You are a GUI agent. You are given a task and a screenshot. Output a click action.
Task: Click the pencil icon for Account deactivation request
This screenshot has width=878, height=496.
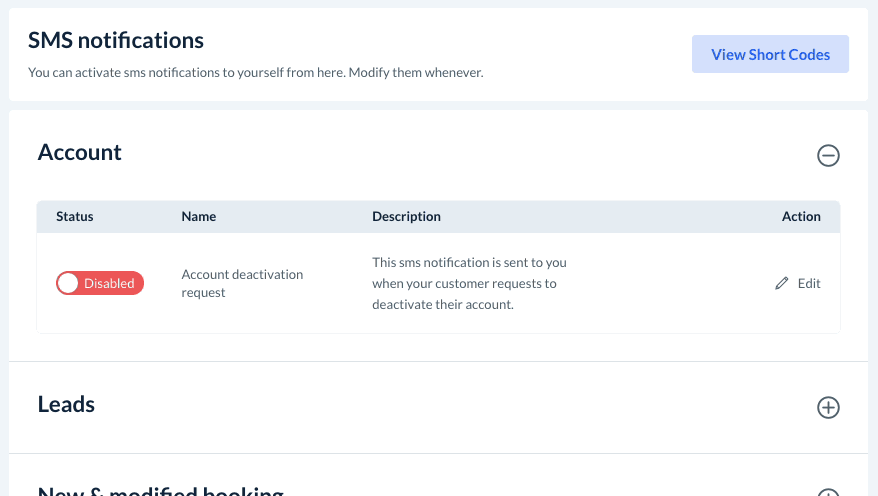coord(782,284)
